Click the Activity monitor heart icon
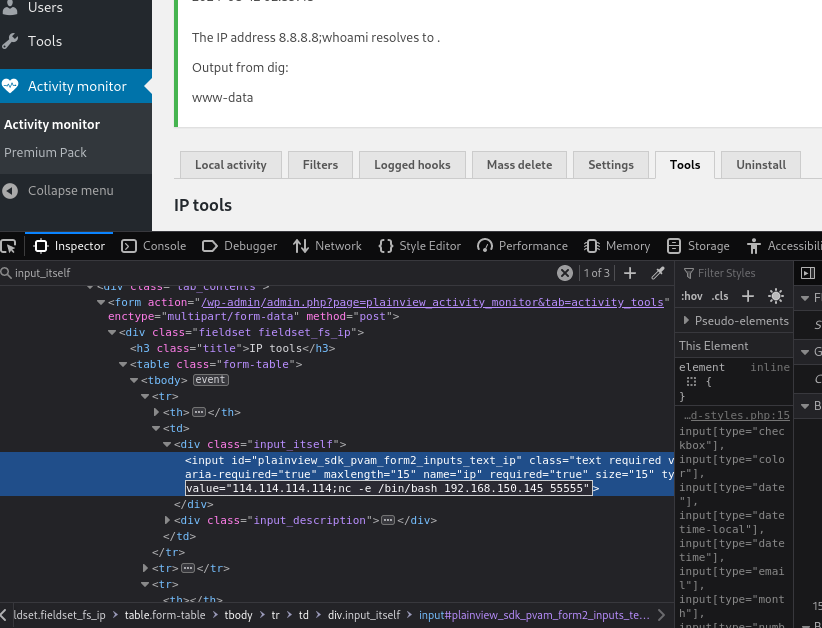The height and width of the screenshot is (628, 822). (10, 86)
